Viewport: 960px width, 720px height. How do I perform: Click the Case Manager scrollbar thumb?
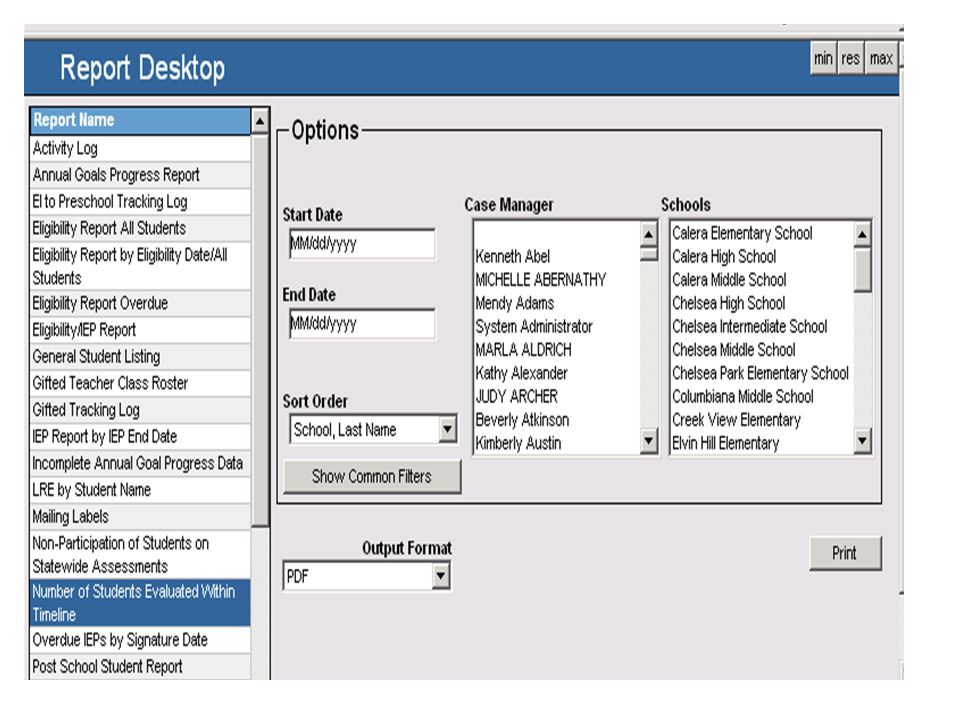pyautogui.click(x=648, y=253)
